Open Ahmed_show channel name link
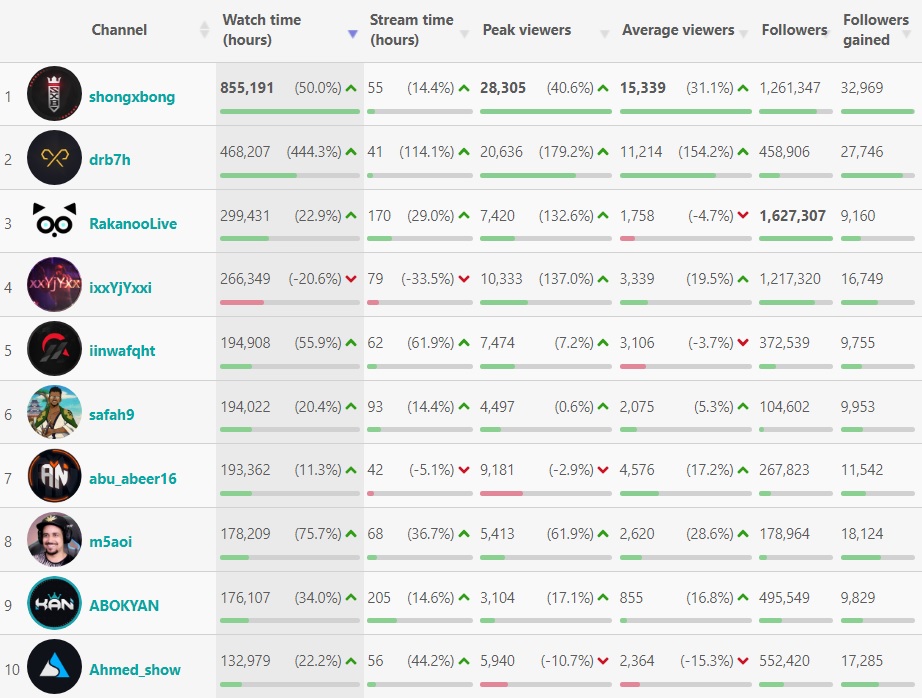The height and width of the screenshot is (698, 922). click(x=135, y=669)
